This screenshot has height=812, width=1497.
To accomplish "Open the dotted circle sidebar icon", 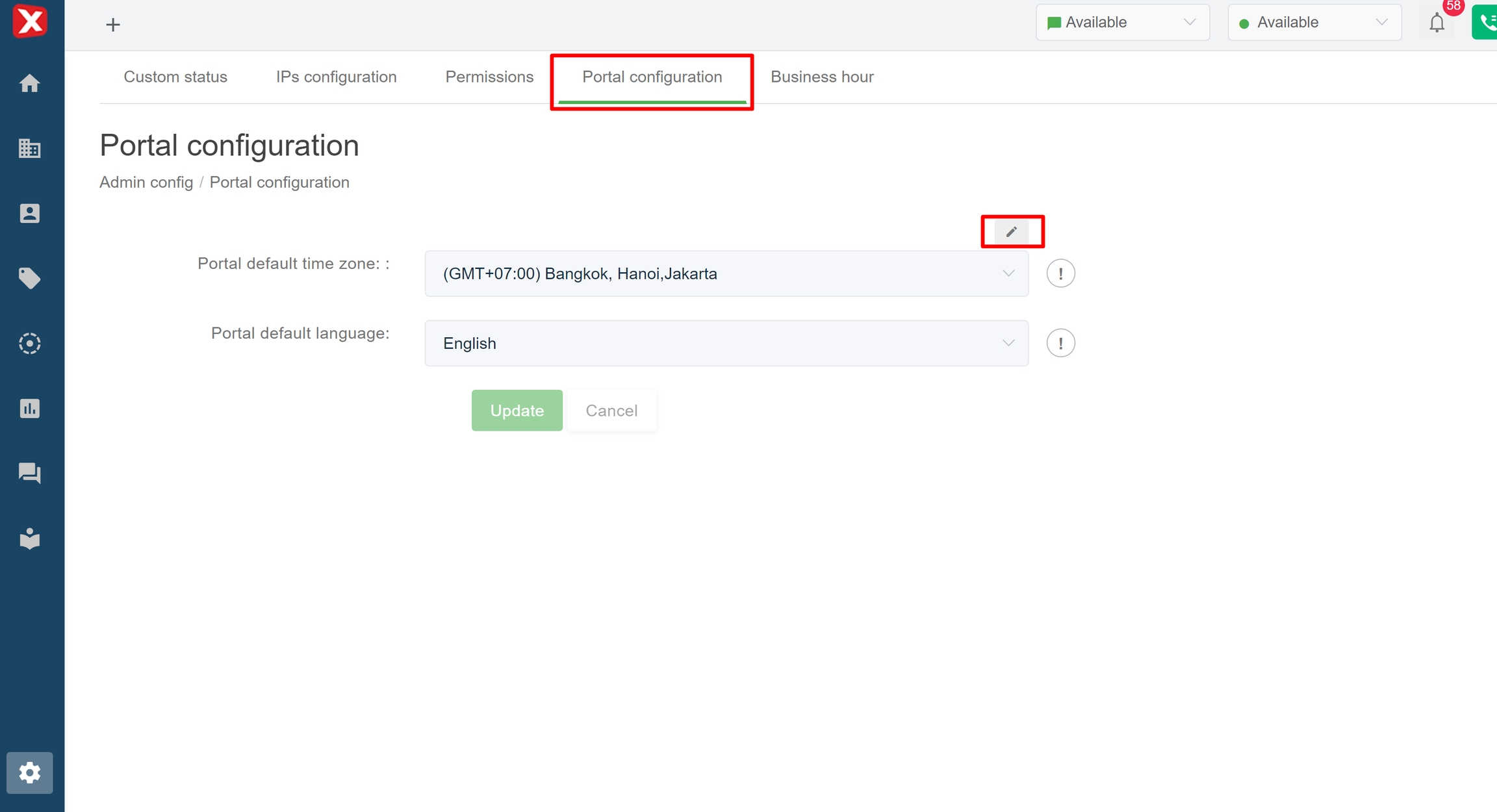I will pyautogui.click(x=30, y=343).
